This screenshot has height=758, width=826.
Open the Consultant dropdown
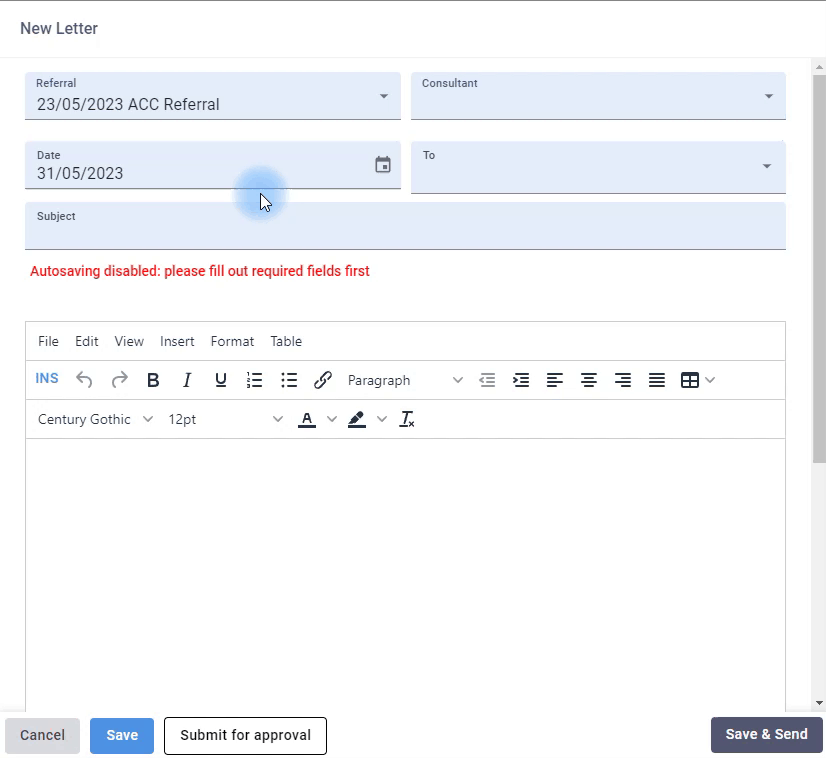768,95
